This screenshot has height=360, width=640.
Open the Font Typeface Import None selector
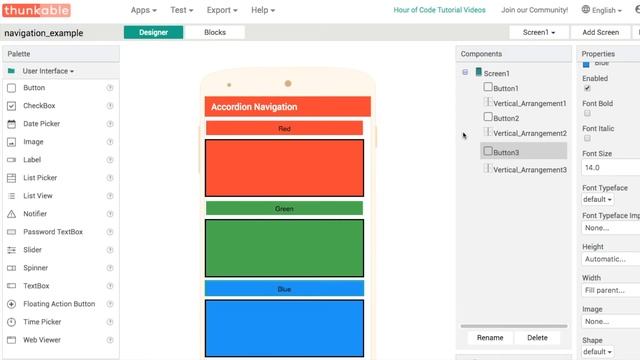[x=611, y=228]
